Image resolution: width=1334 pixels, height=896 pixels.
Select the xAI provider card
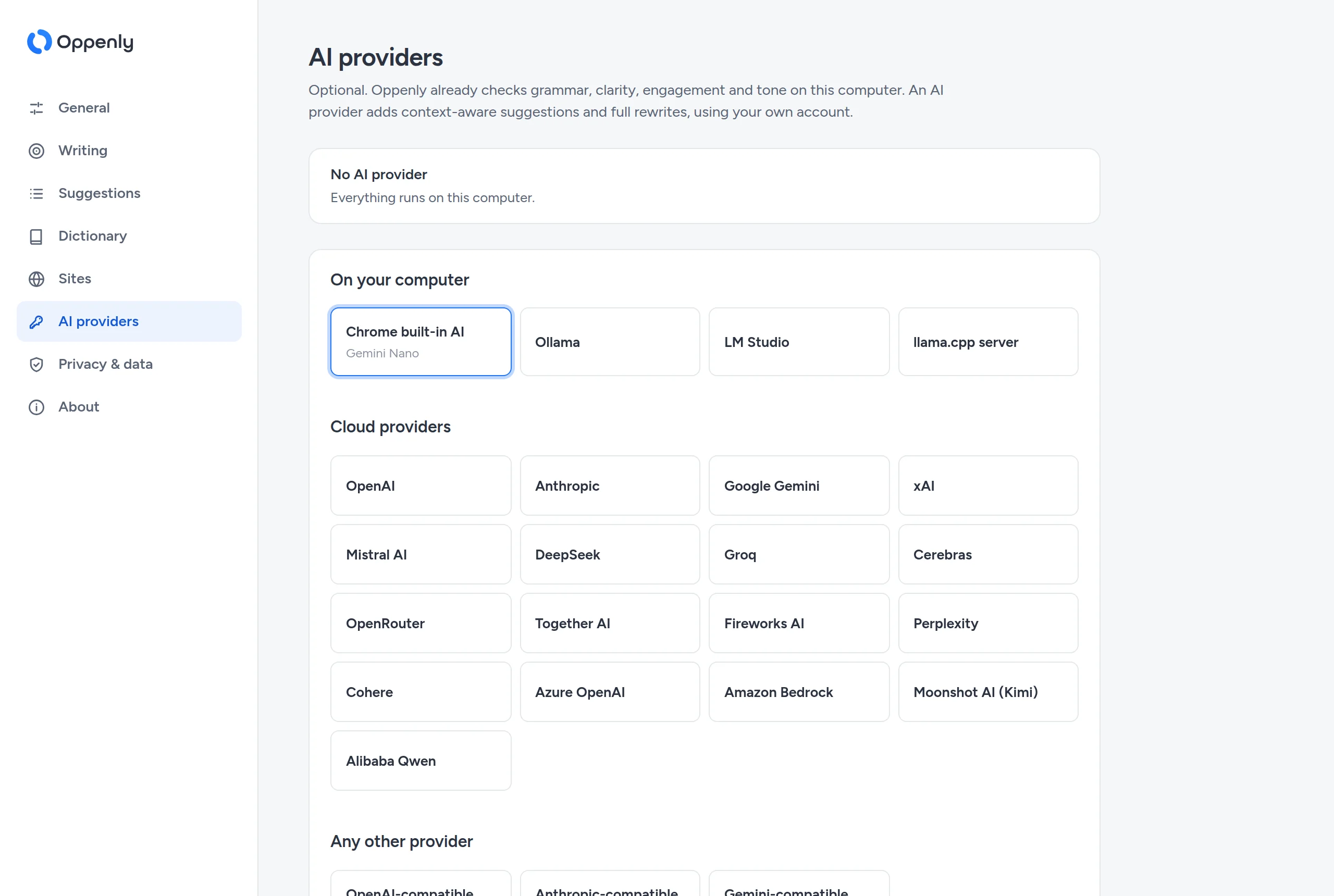click(988, 486)
